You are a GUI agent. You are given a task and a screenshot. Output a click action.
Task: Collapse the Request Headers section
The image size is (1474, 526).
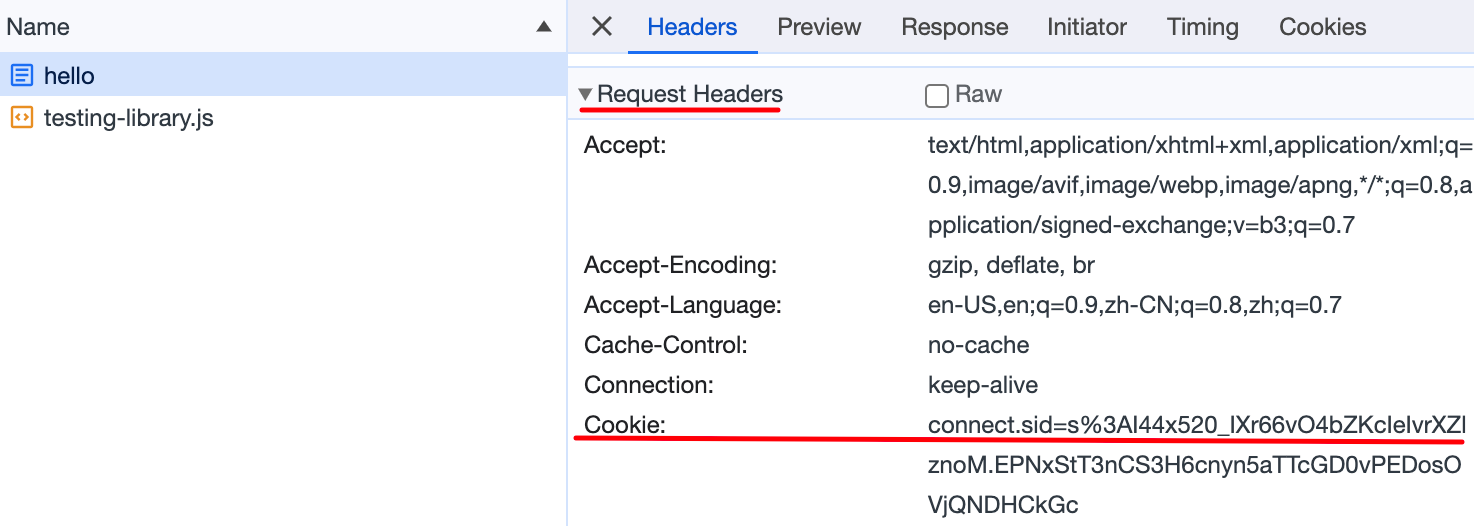click(x=585, y=94)
